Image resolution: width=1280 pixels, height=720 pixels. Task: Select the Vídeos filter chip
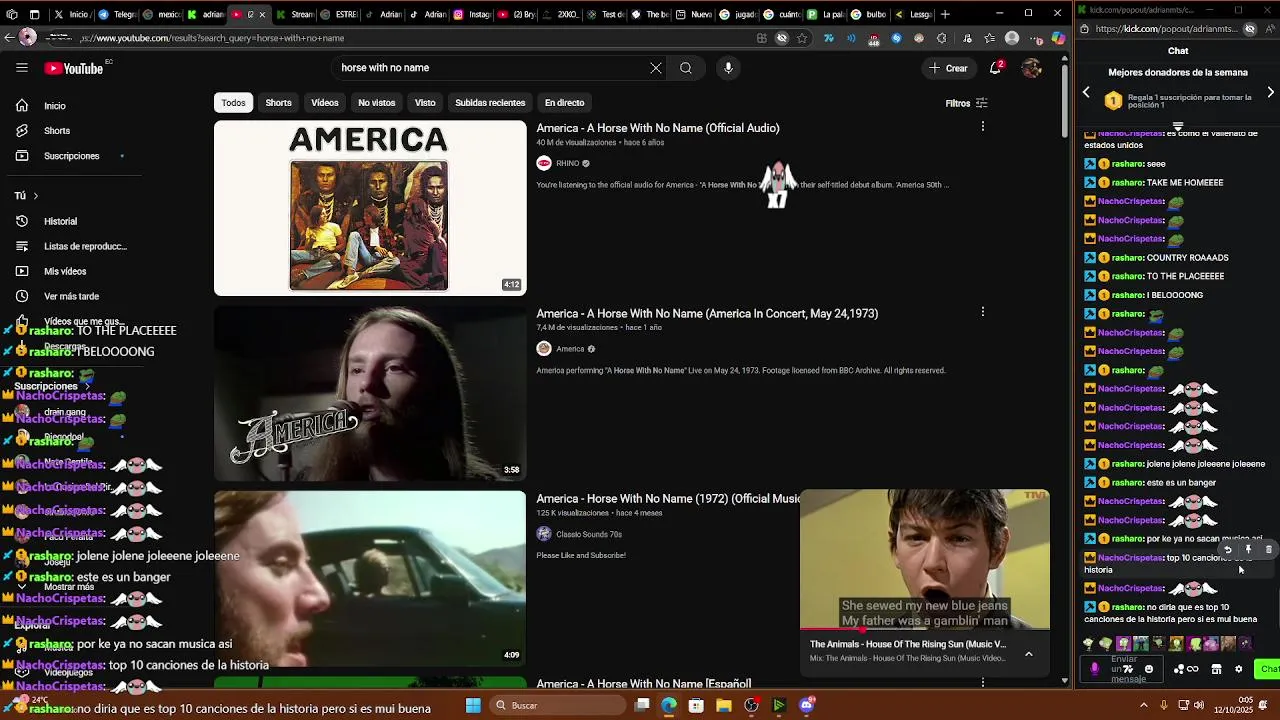(x=325, y=103)
